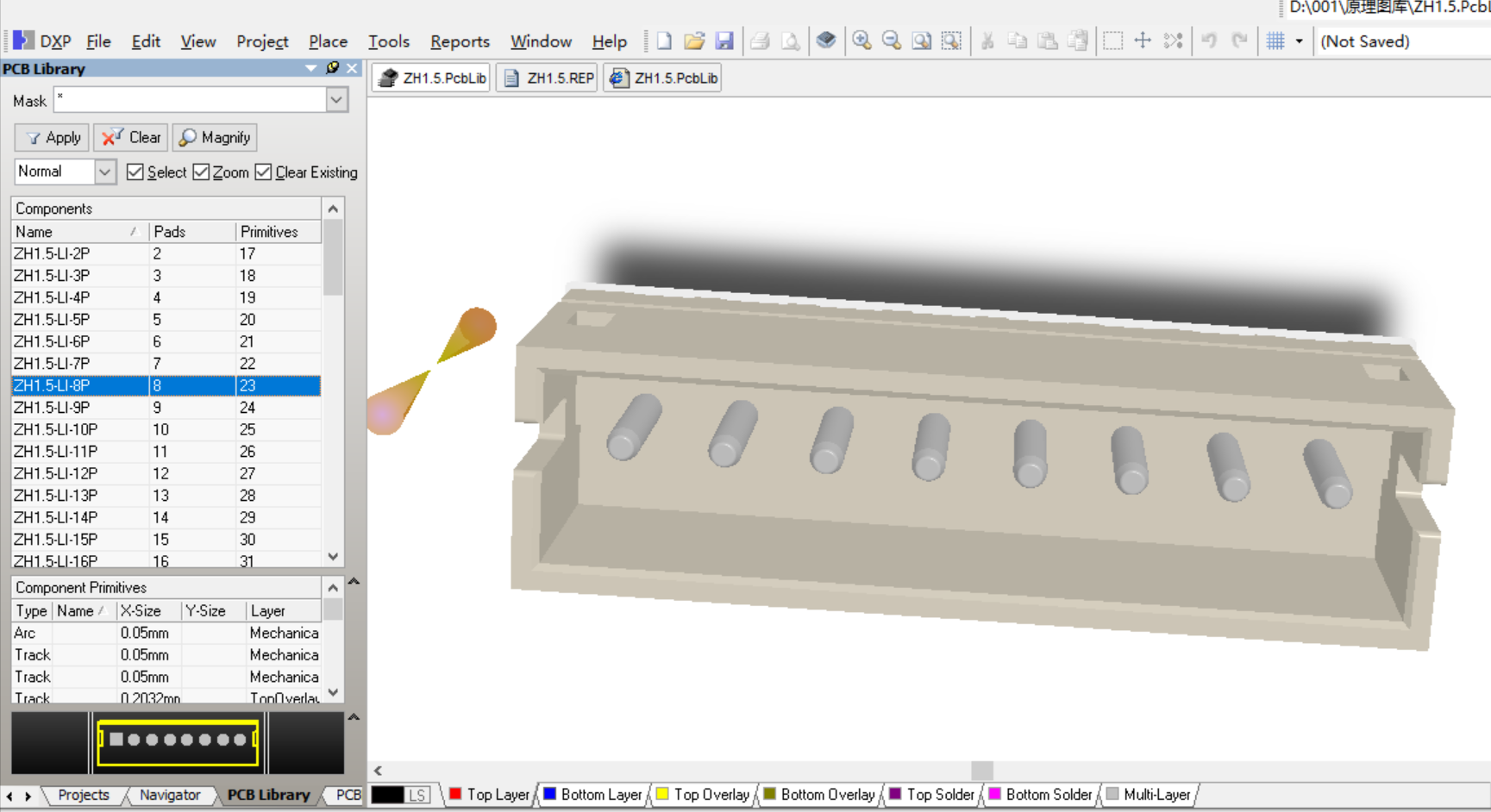Click the layer stack (devices view) icon
The image size is (1491, 812).
825,41
